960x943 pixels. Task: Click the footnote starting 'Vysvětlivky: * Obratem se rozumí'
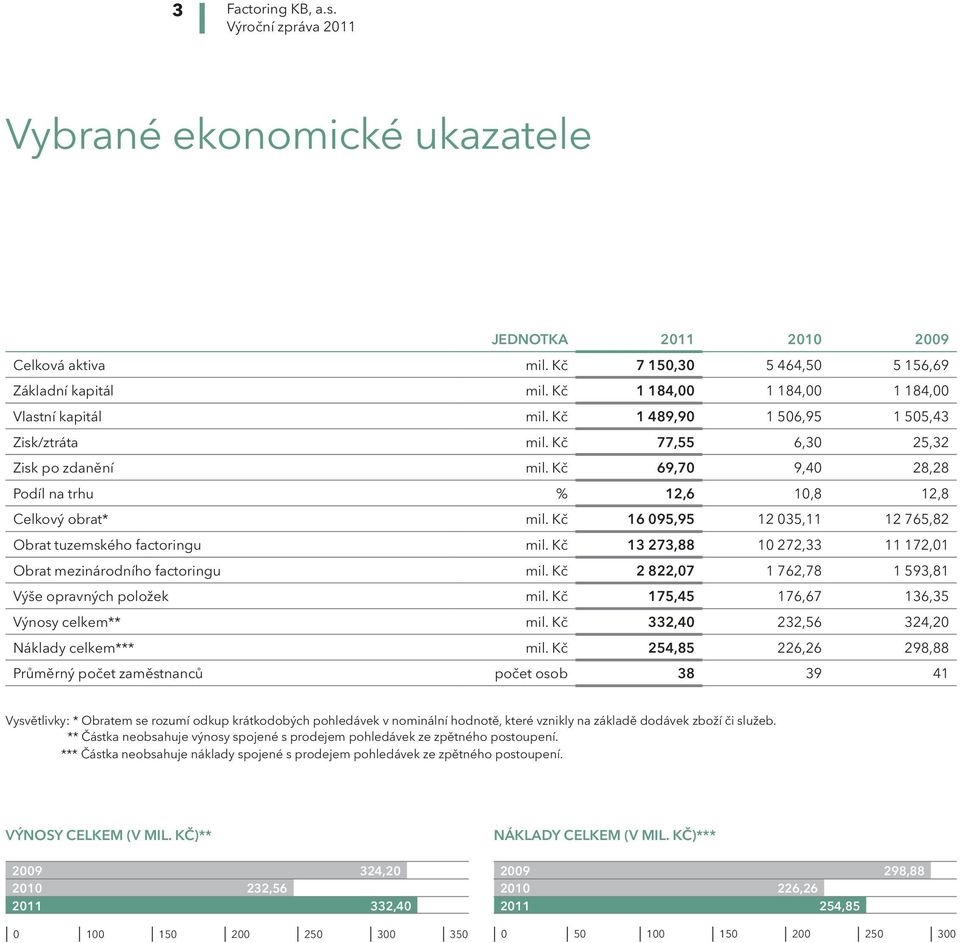[391, 721]
